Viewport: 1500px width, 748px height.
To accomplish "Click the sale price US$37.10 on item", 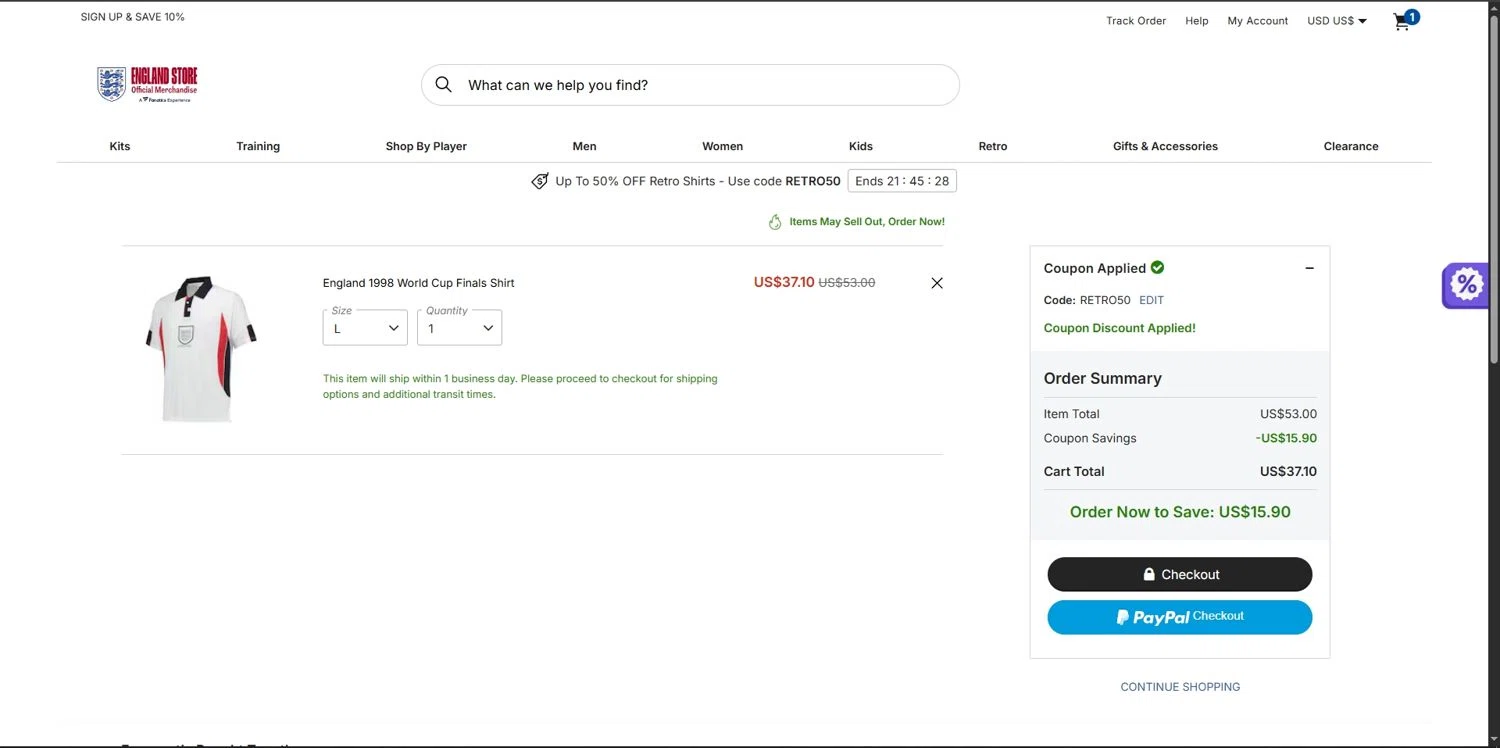I will click(x=784, y=282).
